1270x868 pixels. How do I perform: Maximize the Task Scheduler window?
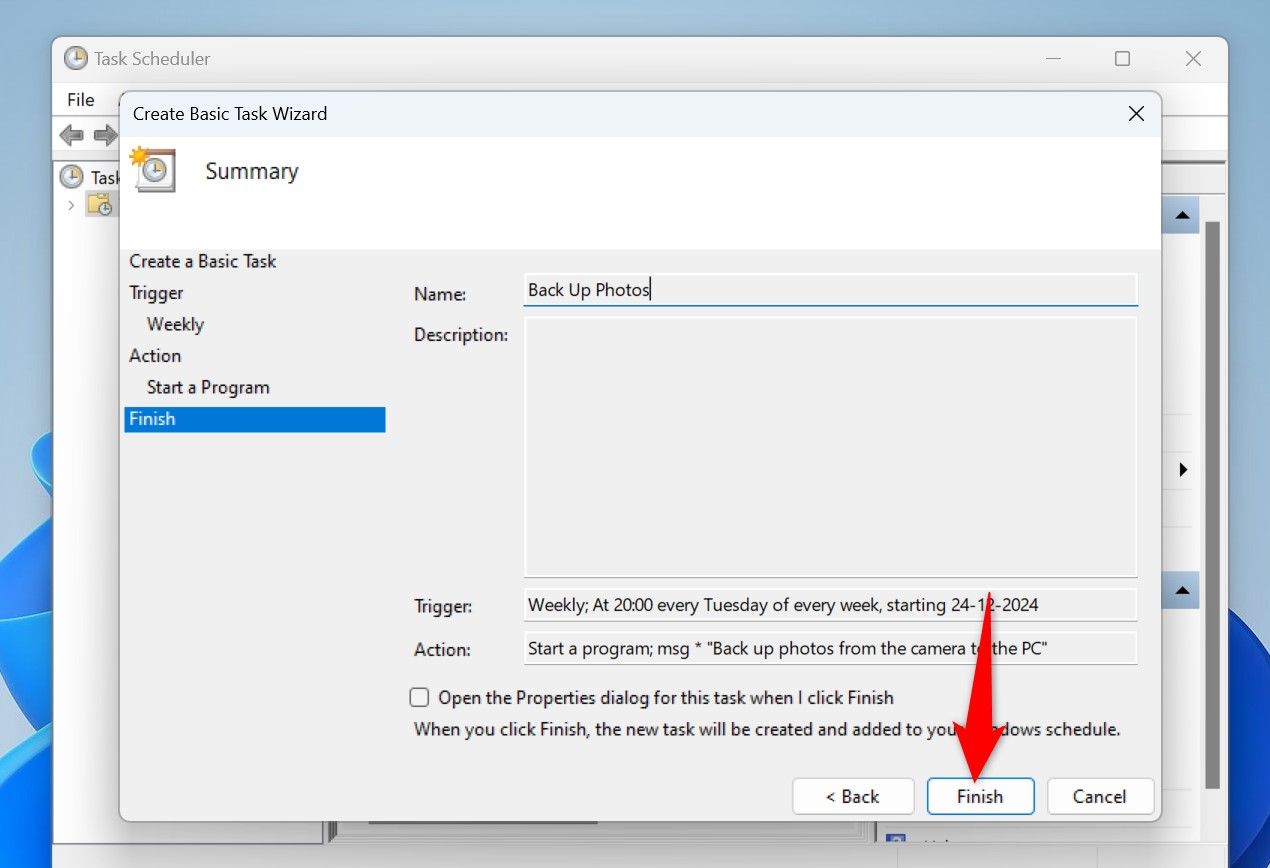[1122, 59]
